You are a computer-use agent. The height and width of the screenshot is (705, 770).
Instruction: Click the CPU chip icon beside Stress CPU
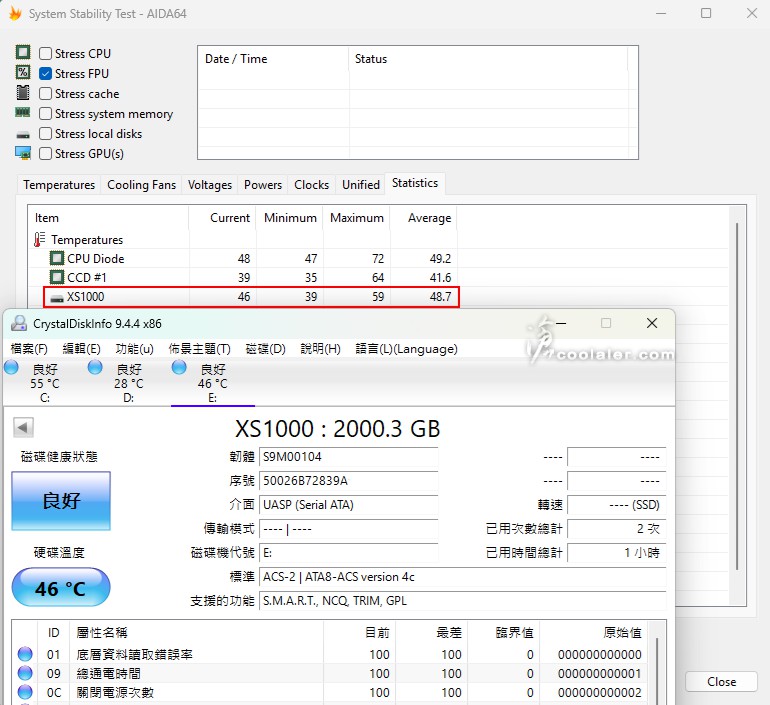[23, 52]
